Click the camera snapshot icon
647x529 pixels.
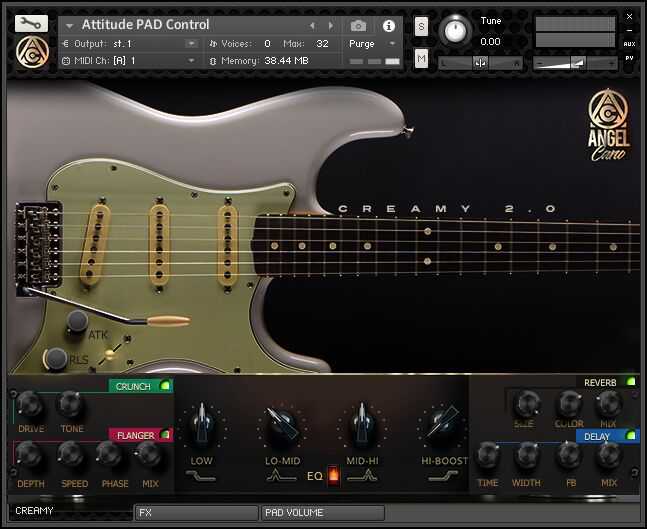pos(358,26)
